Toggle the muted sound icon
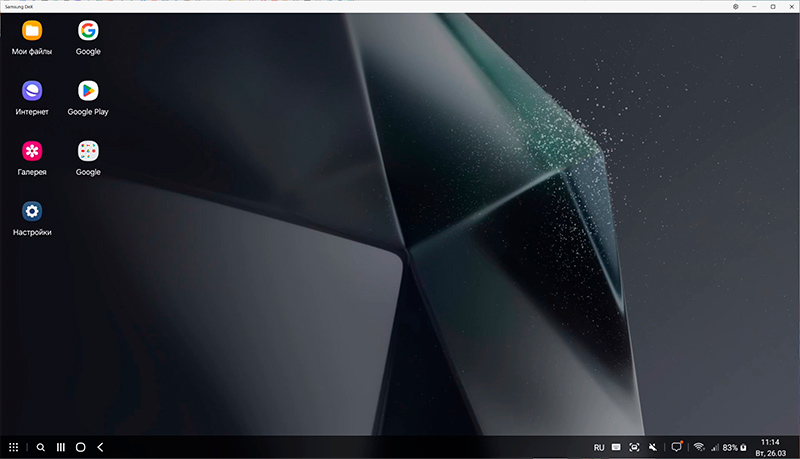The height and width of the screenshot is (459, 800). pos(652,447)
